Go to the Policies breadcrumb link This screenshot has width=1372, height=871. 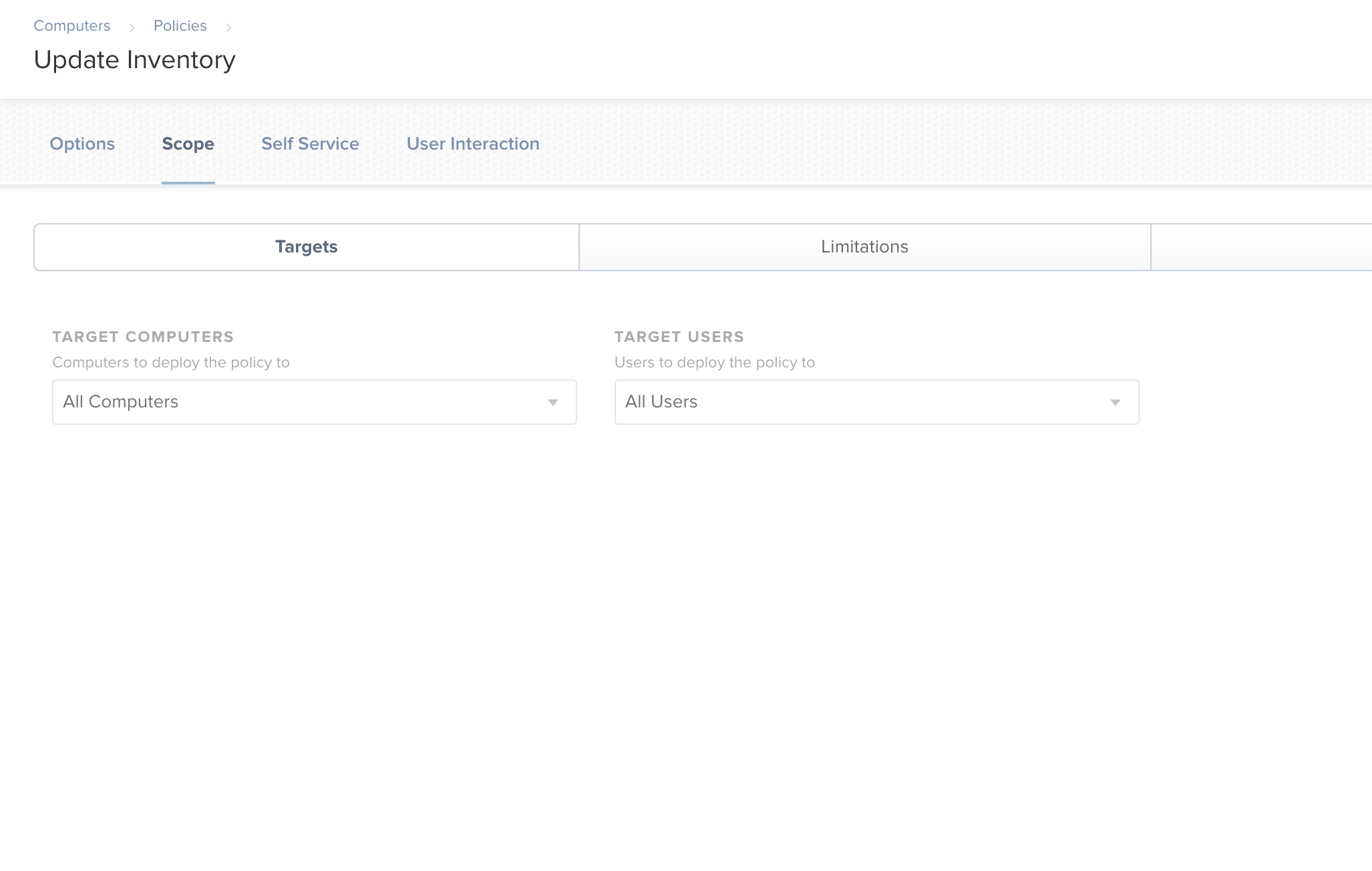pos(180,26)
